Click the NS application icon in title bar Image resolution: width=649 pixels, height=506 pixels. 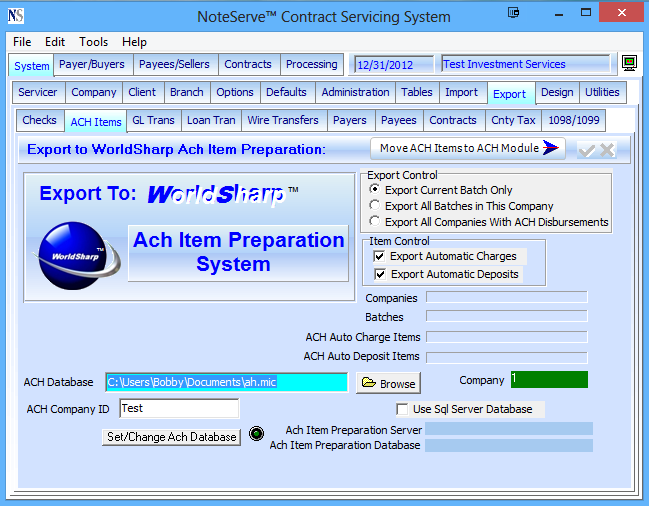pyautogui.click(x=15, y=16)
